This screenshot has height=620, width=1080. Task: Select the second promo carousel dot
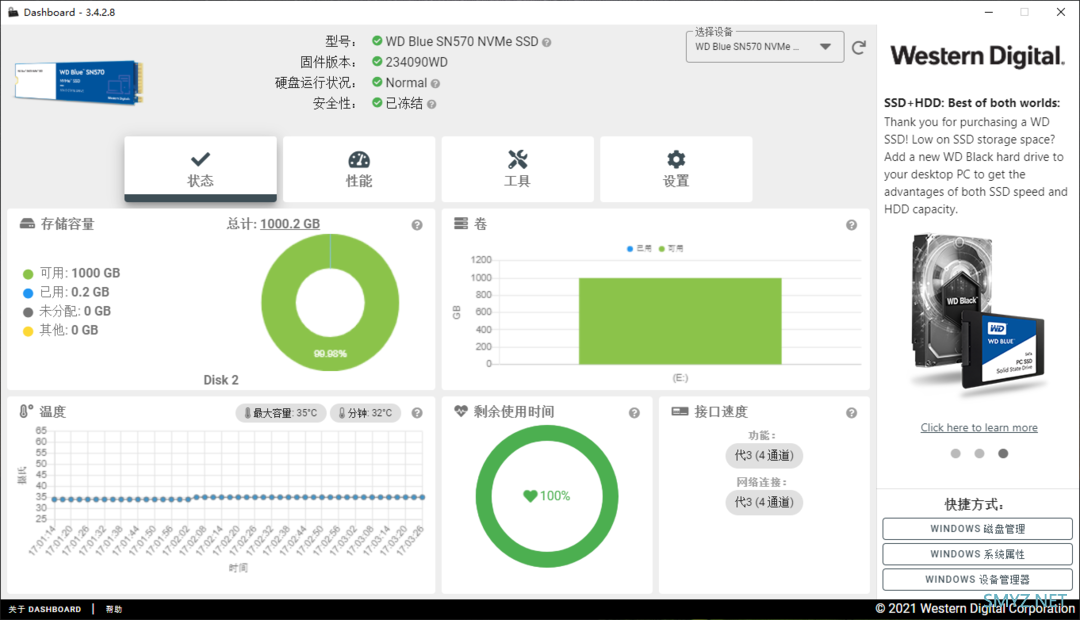pyautogui.click(x=979, y=453)
